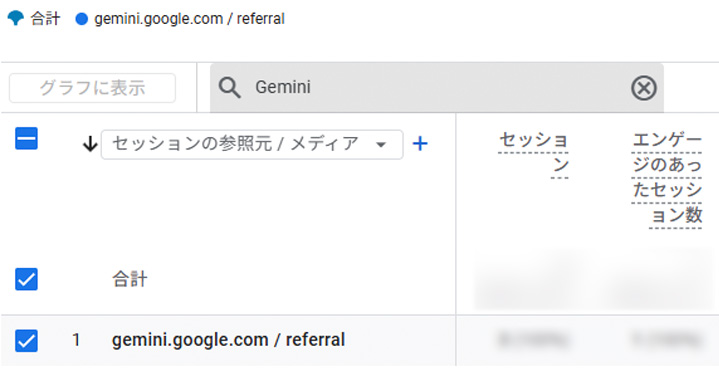Viewport: 719px width, 391px height.
Task: Toggle the select-all rows checkbox
Action: pos(26,138)
